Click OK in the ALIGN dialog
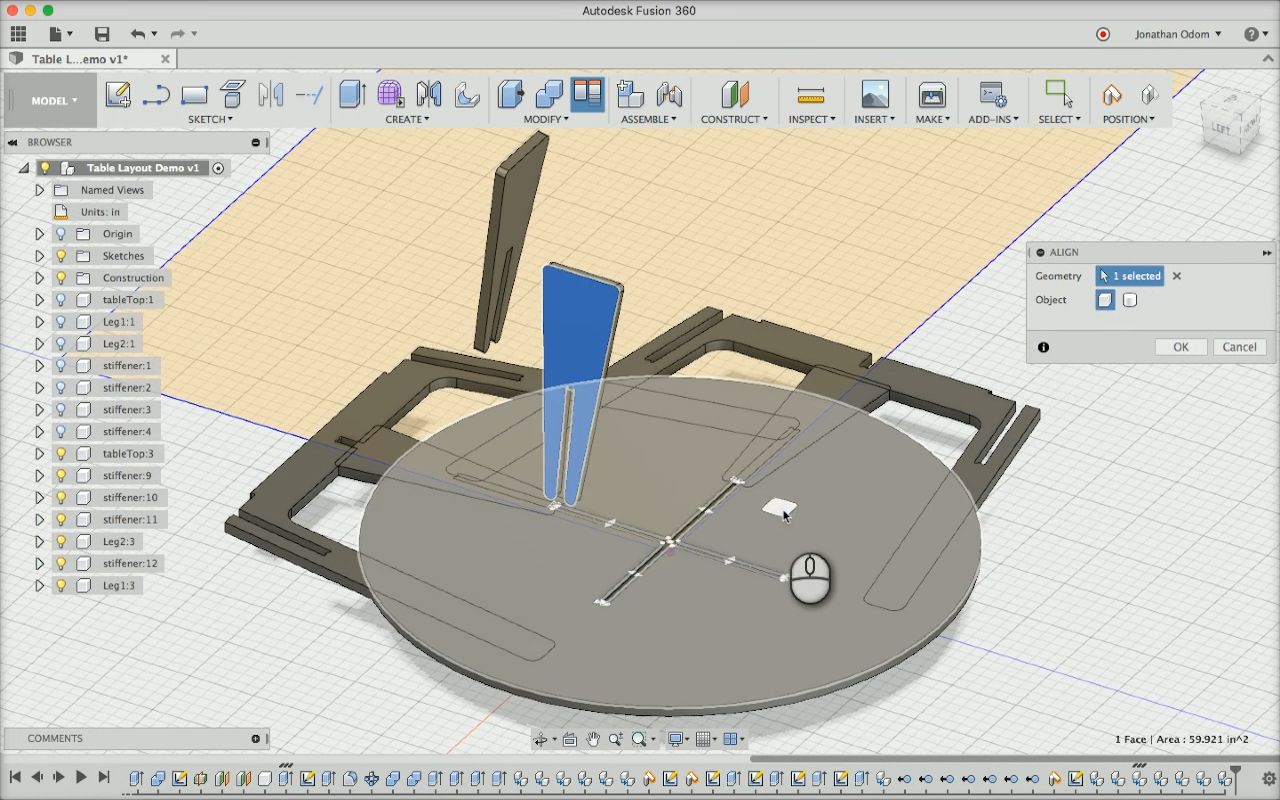1280x800 pixels. coord(1180,346)
